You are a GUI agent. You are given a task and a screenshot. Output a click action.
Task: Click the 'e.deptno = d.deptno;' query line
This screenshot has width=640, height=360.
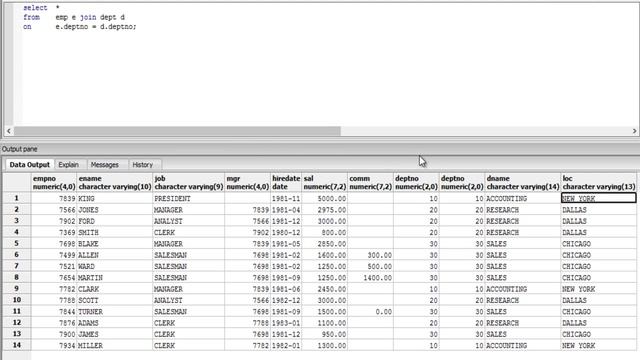click(96, 27)
